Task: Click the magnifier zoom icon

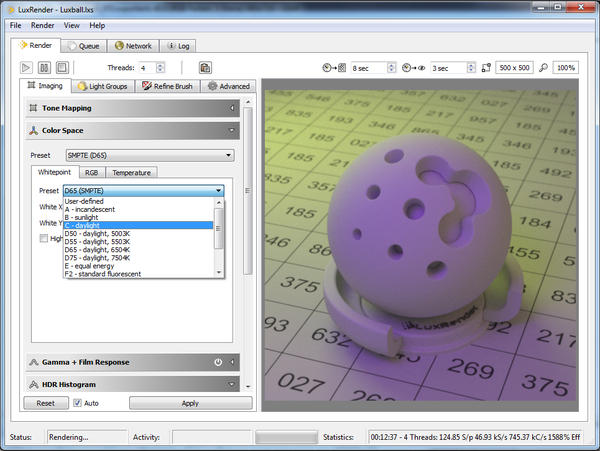Action: [543, 68]
